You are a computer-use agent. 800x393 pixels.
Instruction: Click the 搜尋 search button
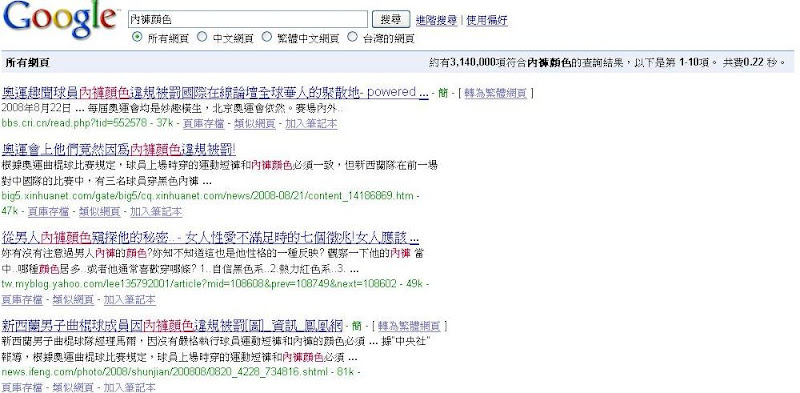(391, 19)
